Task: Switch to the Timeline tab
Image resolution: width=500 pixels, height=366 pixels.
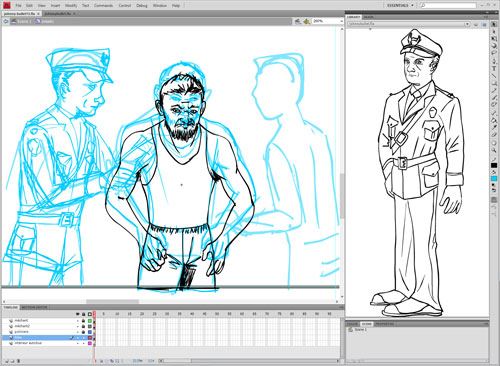Action: coord(10,307)
